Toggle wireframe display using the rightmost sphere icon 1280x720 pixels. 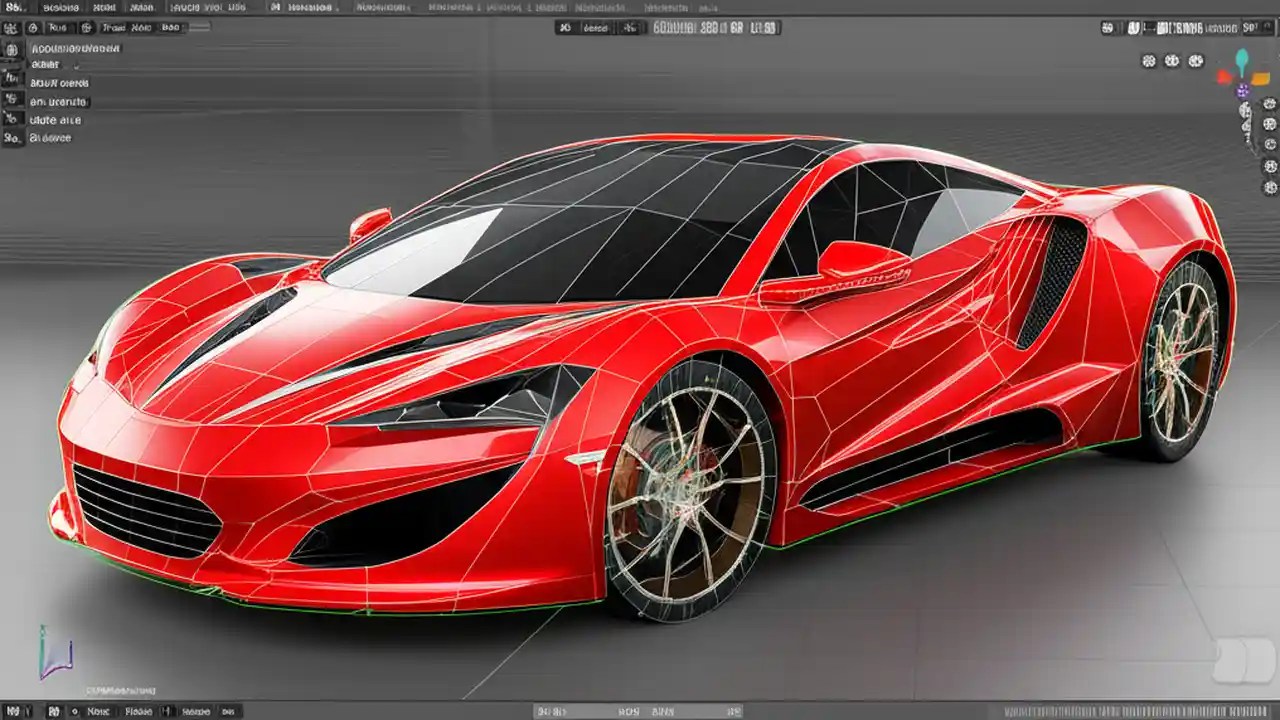coord(1196,60)
